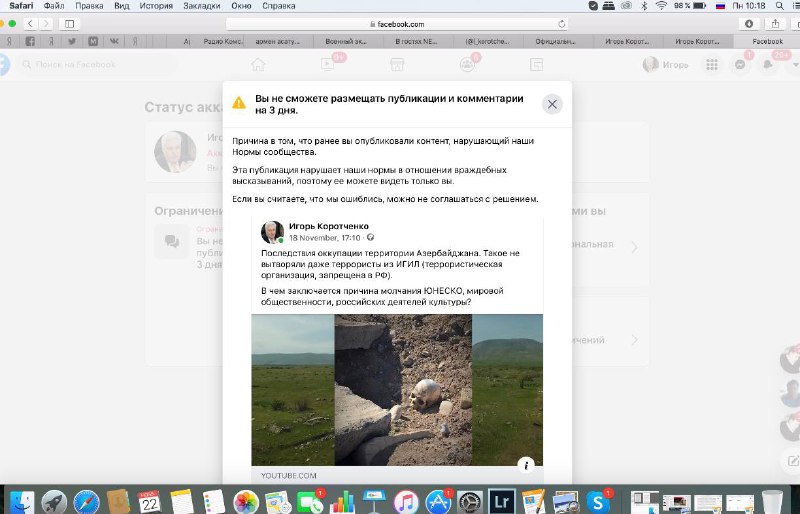Open Calendar from the Dock
The width and height of the screenshot is (800, 514).
(x=149, y=502)
